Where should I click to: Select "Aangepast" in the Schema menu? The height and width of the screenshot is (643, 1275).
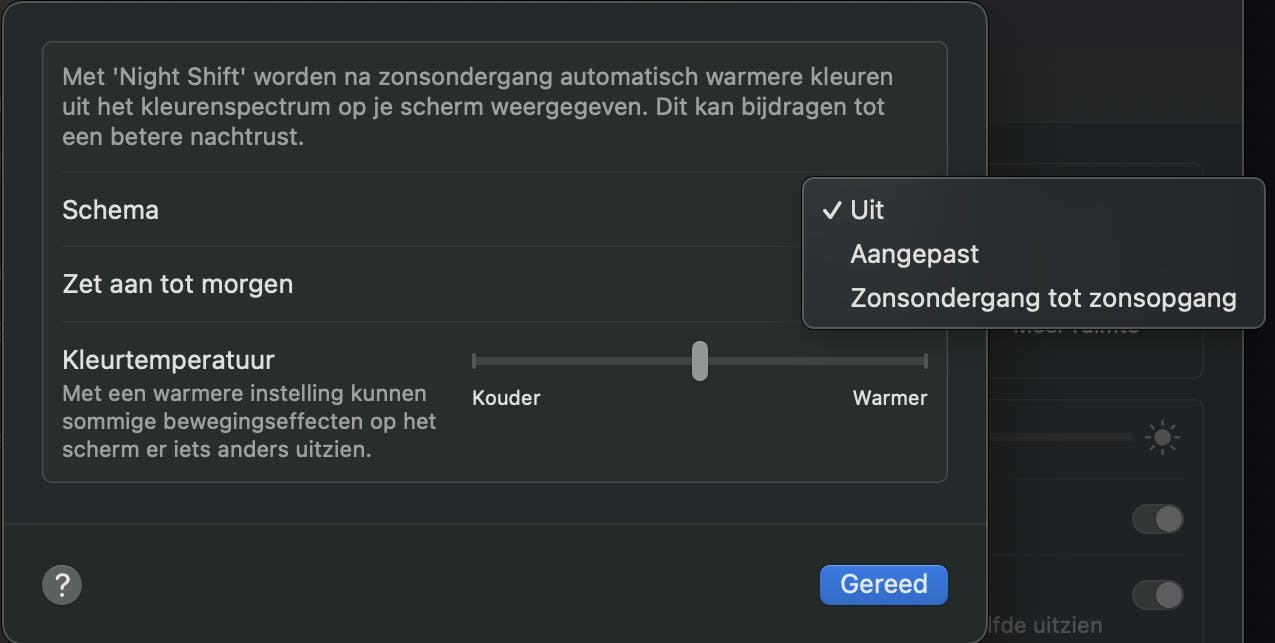pos(913,254)
